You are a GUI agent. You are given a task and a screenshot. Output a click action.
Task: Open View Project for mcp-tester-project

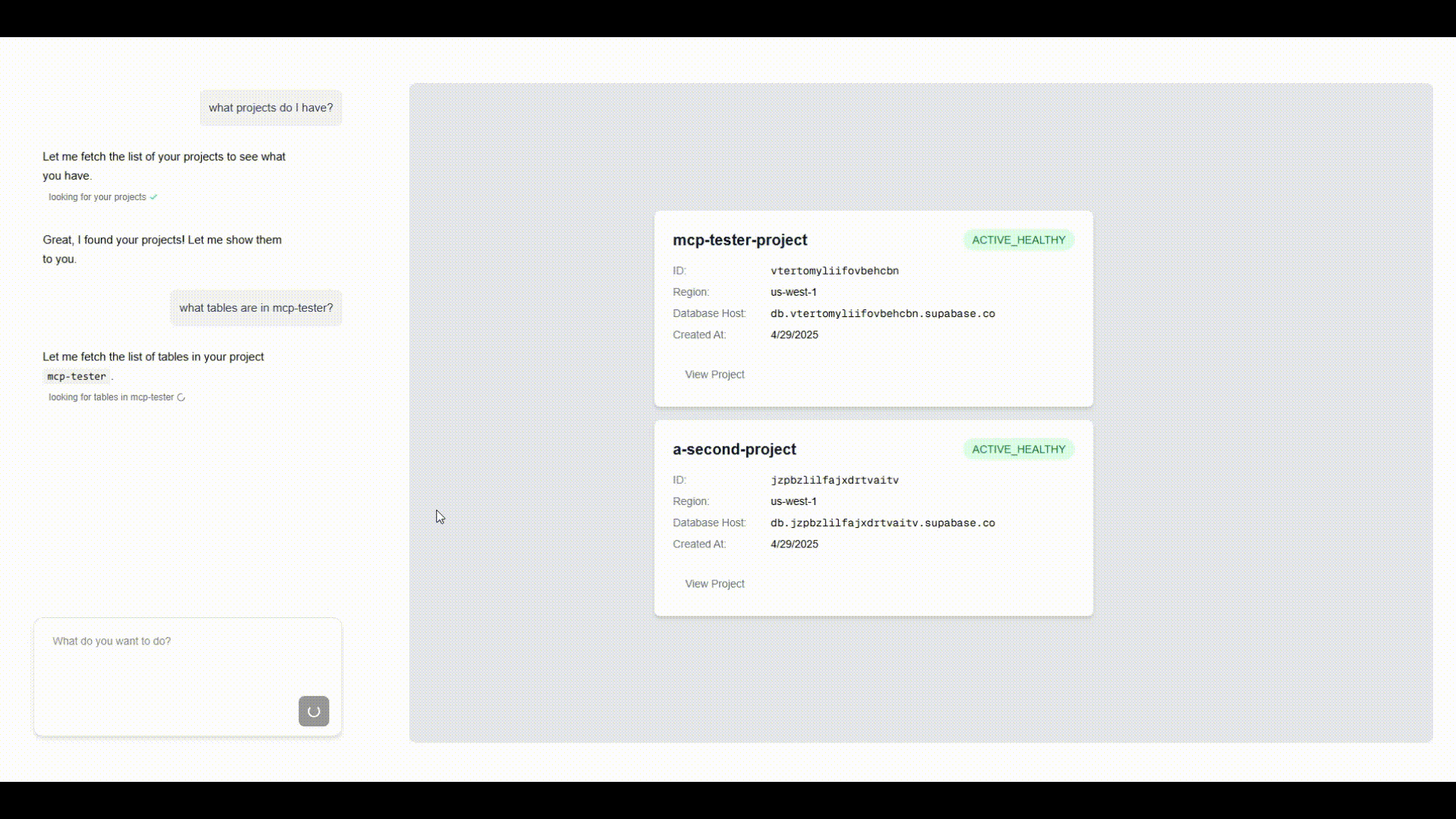[x=714, y=375]
